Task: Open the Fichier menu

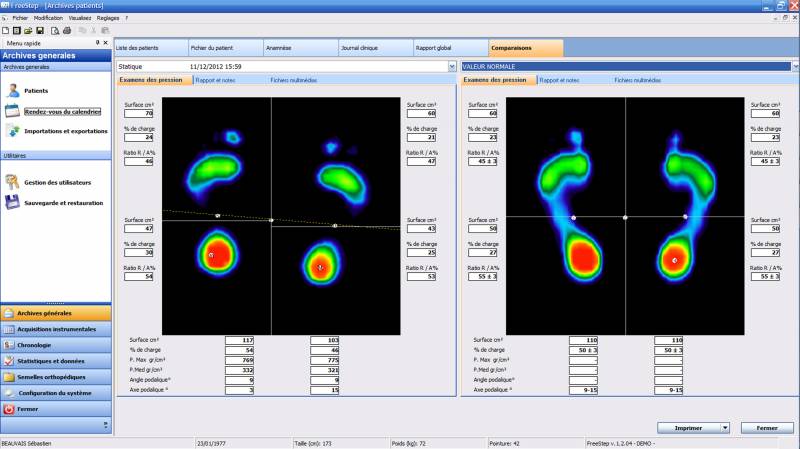Action: 19,18
